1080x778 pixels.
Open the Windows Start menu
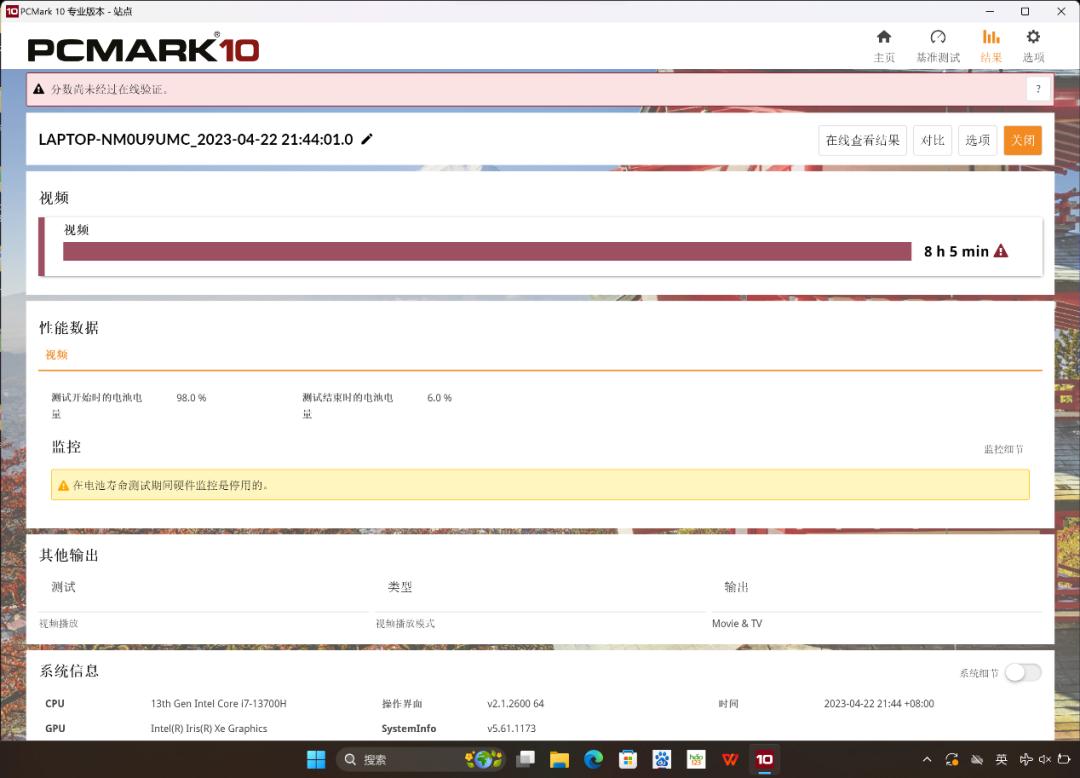(x=316, y=759)
